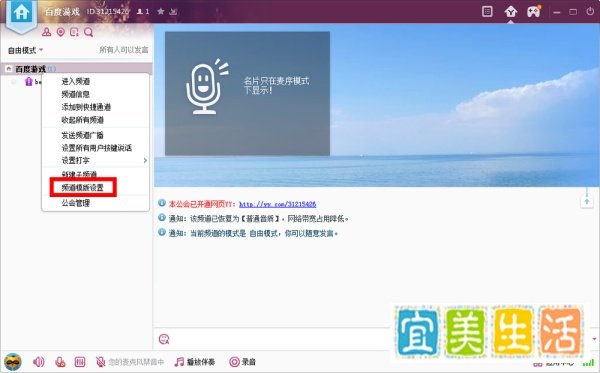
Task: Click the power icon to exit the channel
Action: point(590,12)
